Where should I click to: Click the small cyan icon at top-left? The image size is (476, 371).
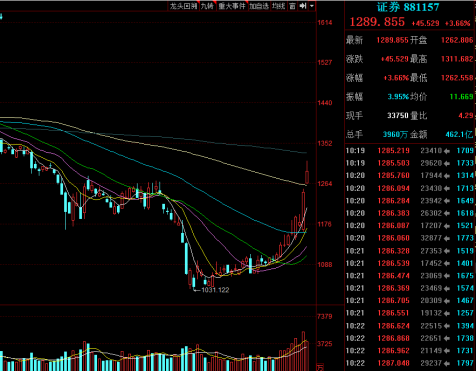point(1,16)
